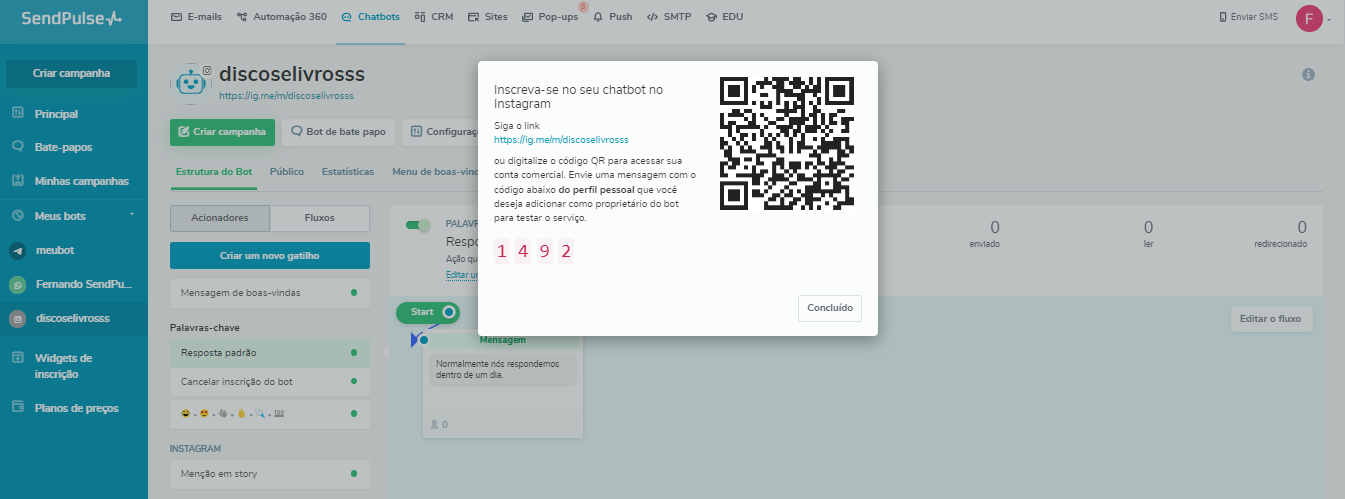Open the SMTP section
Screen dimensions: 1345x499
pyautogui.click(x=669, y=17)
